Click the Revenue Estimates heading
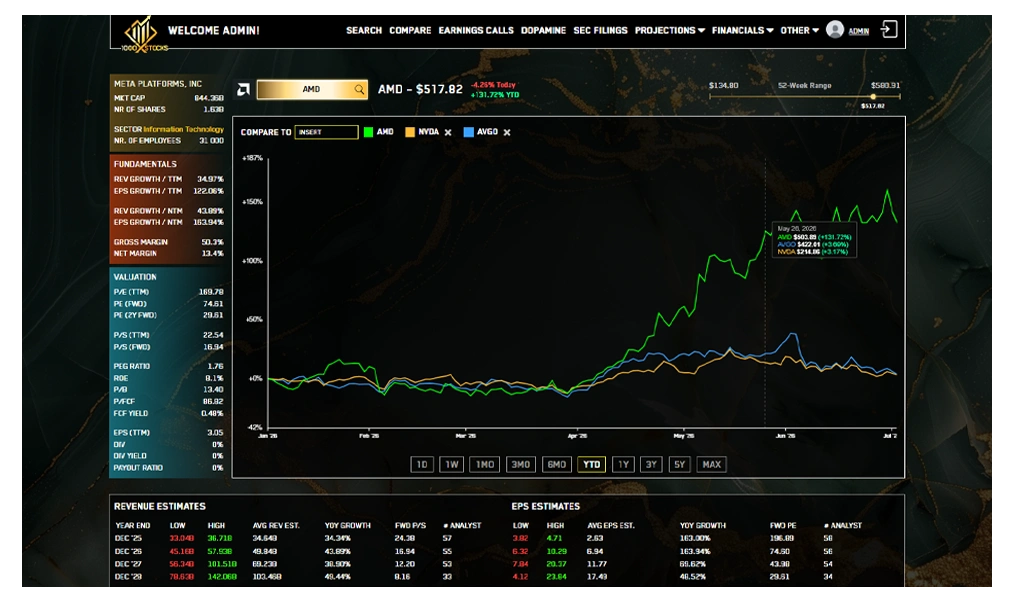This screenshot has width=1012, height=600. (x=160, y=506)
